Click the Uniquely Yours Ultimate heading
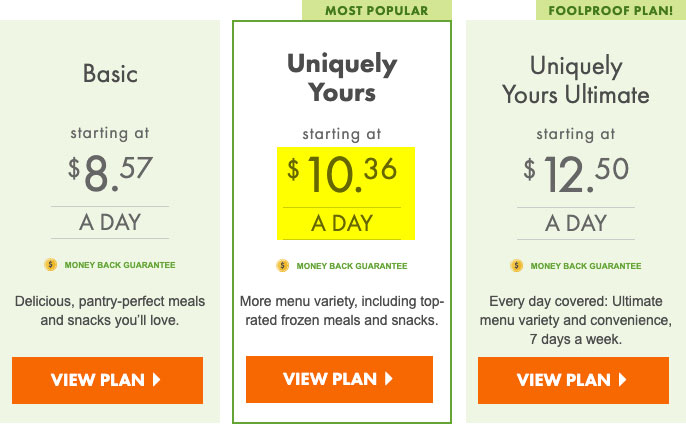This screenshot has height=424, width=686. 576,80
